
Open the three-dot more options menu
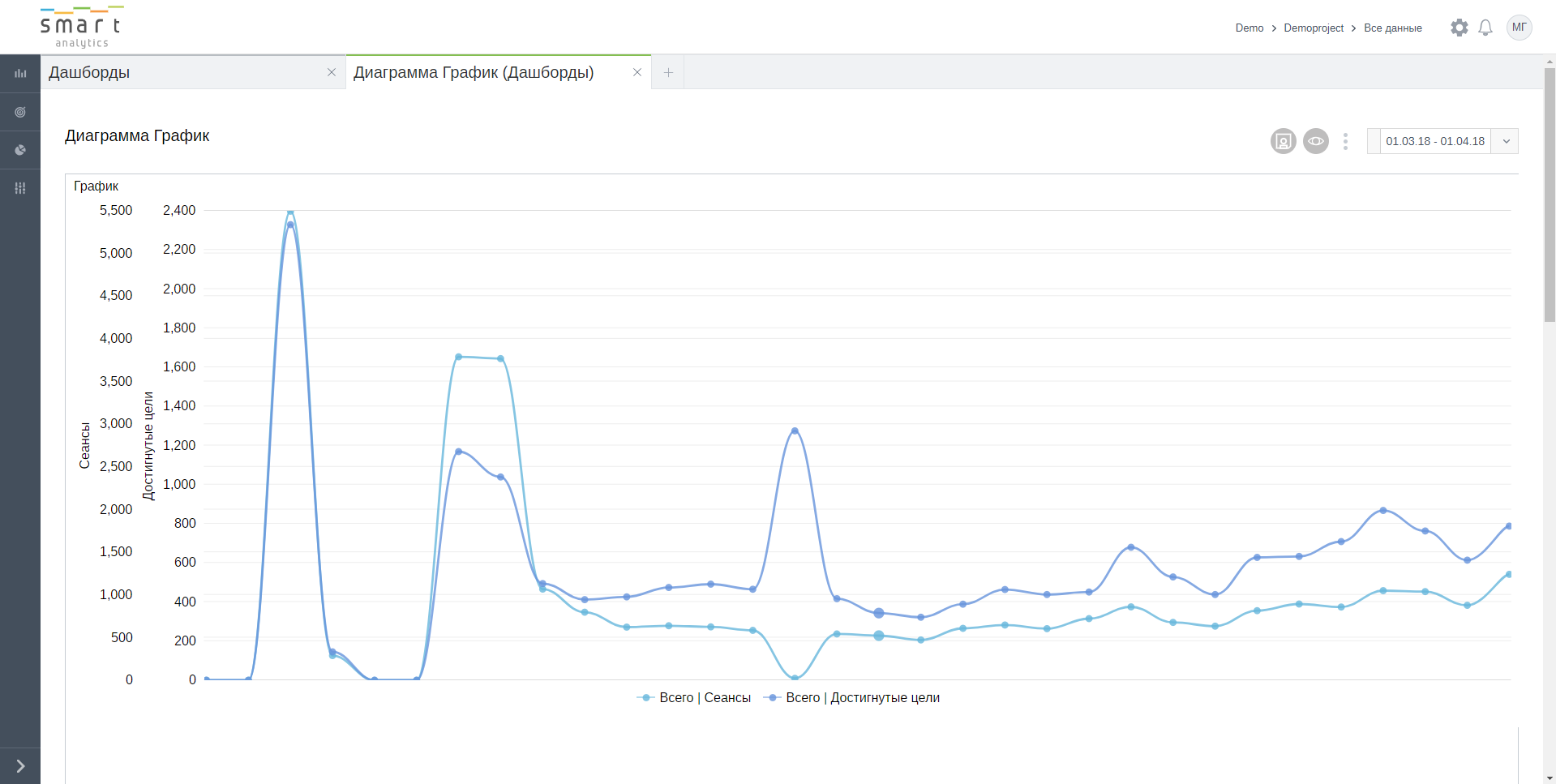pos(1345,141)
